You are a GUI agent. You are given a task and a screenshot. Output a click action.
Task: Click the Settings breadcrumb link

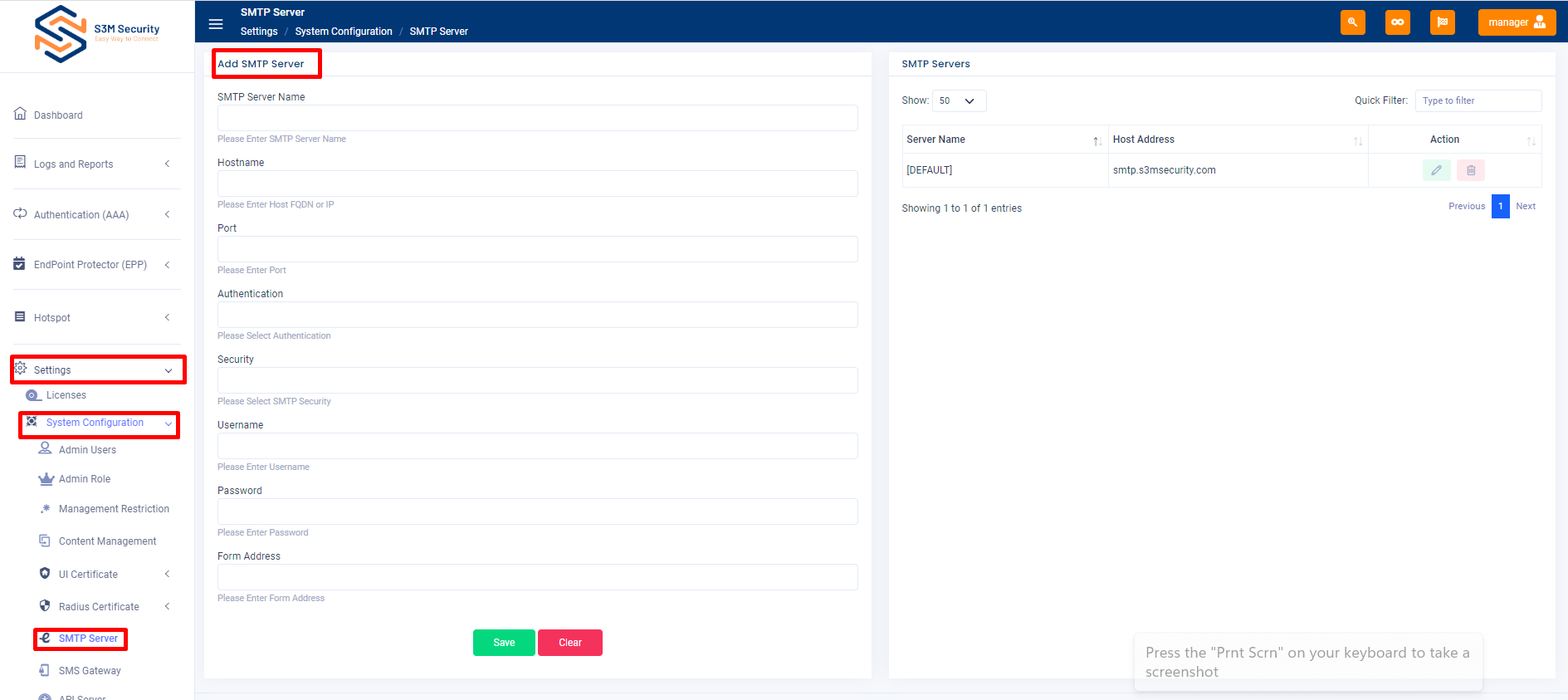[x=259, y=32]
